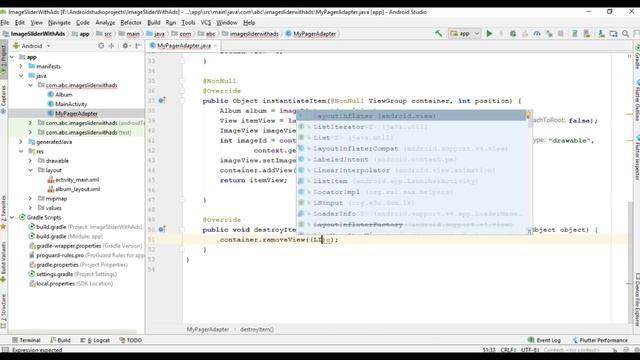Open the Terminal tool window
The height and width of the screenshot is (360, 640).
[26, 340]
